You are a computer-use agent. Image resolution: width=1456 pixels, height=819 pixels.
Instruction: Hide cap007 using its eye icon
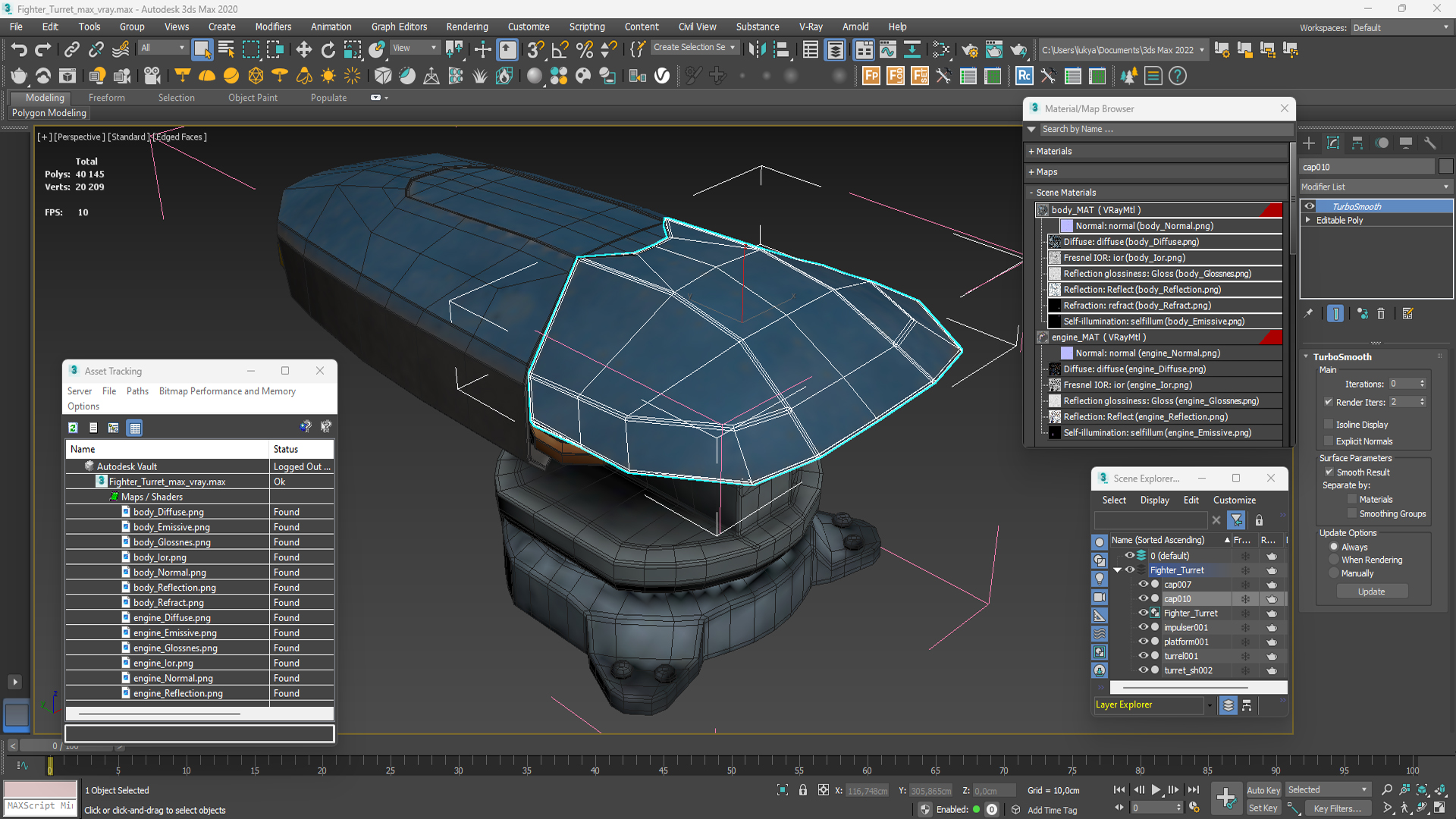[1143, 585]
